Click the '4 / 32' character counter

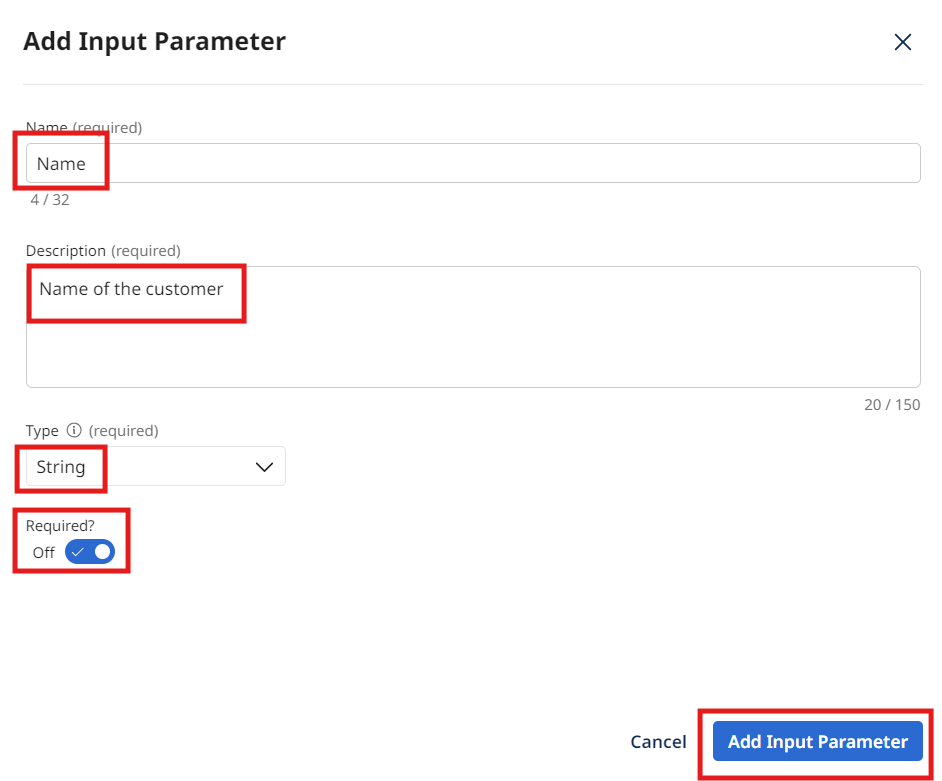(49, 199)
